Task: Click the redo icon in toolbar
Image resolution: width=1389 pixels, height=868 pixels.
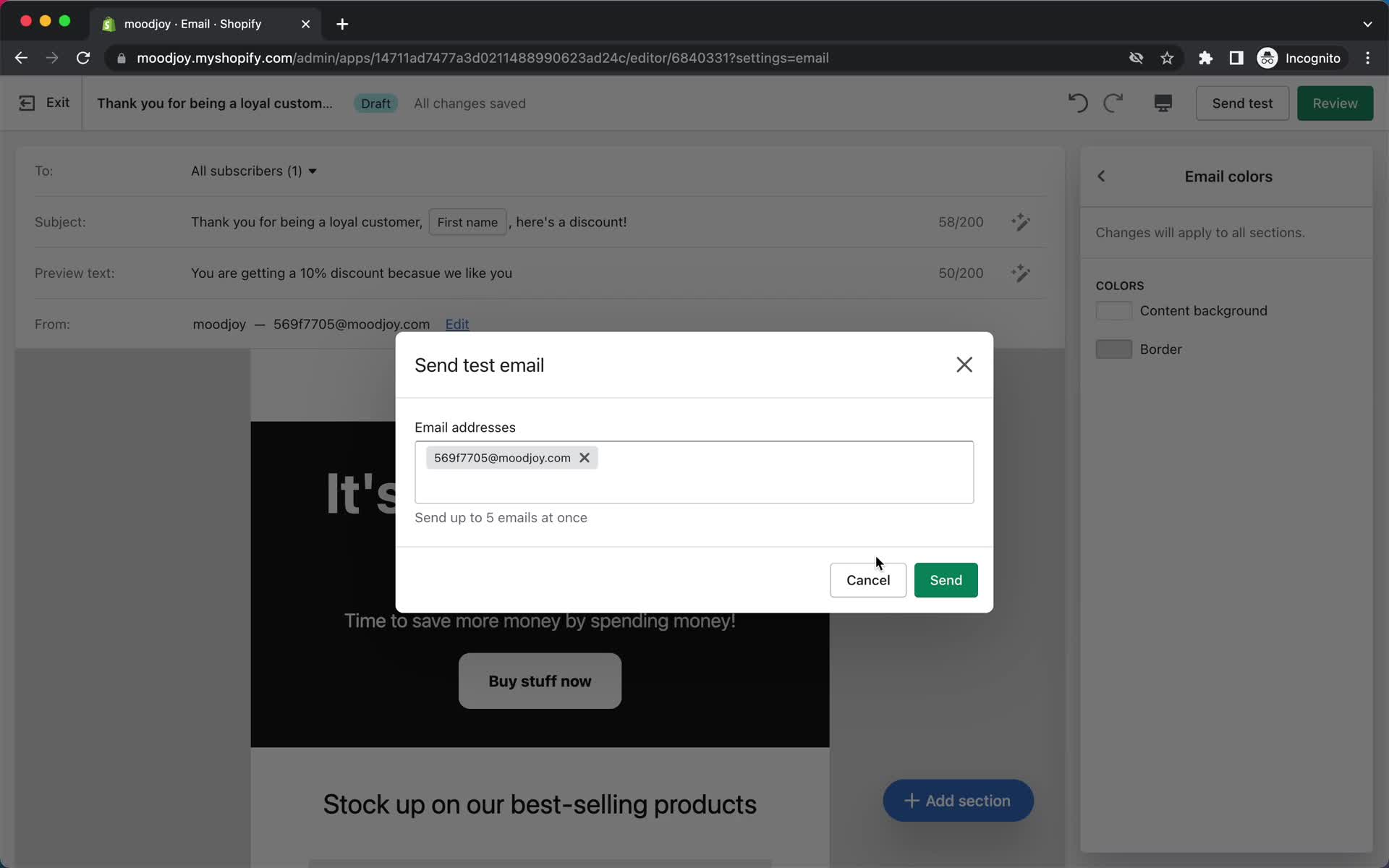Action: click(x=1111, y=103)
